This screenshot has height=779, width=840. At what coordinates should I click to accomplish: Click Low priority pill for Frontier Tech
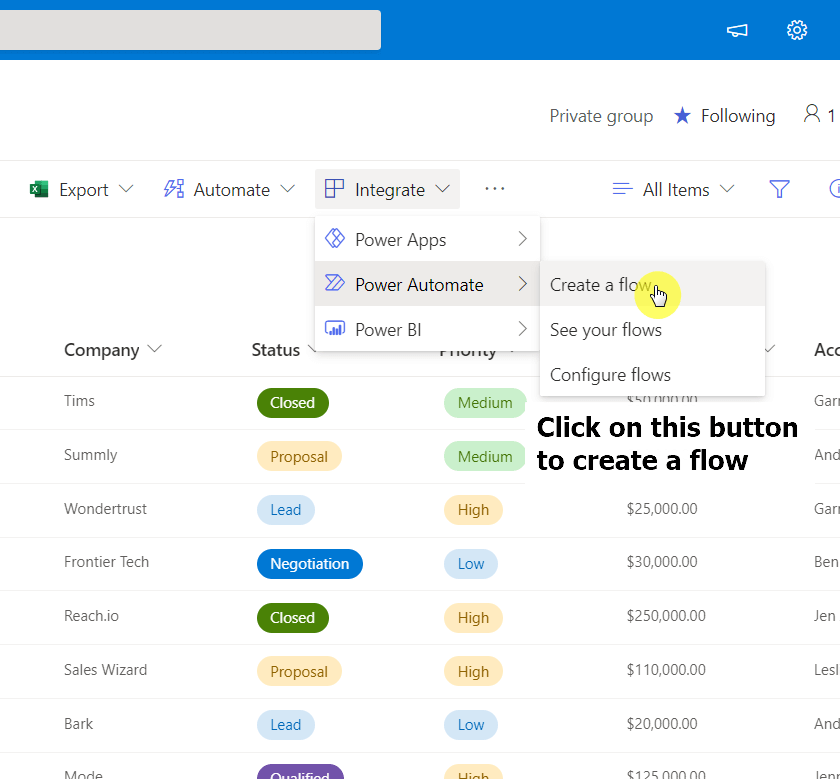click(470, 564)
